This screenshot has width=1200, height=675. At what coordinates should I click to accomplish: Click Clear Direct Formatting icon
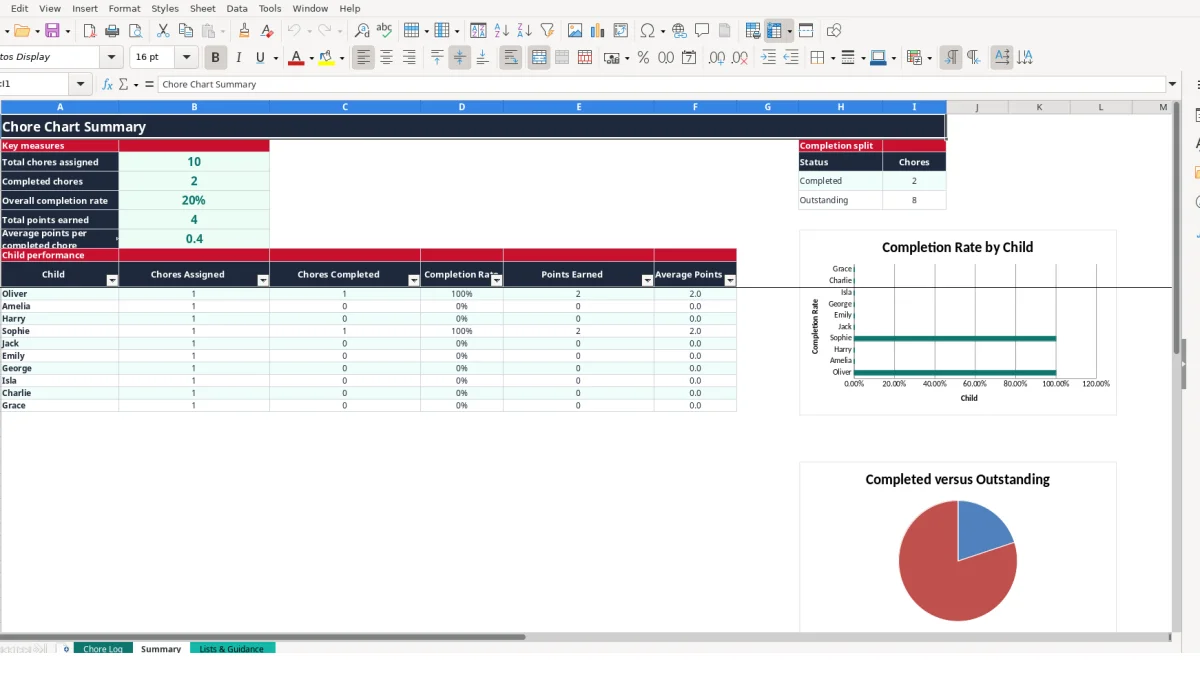click(266, 31)
